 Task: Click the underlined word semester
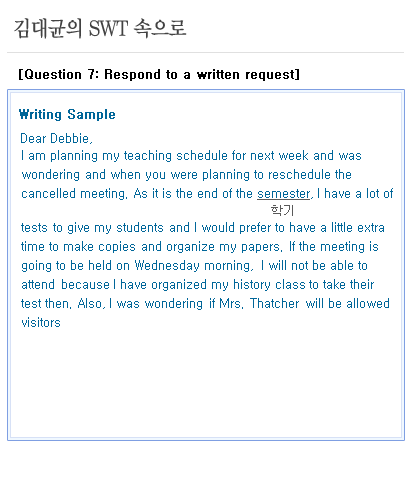[284, 194]
